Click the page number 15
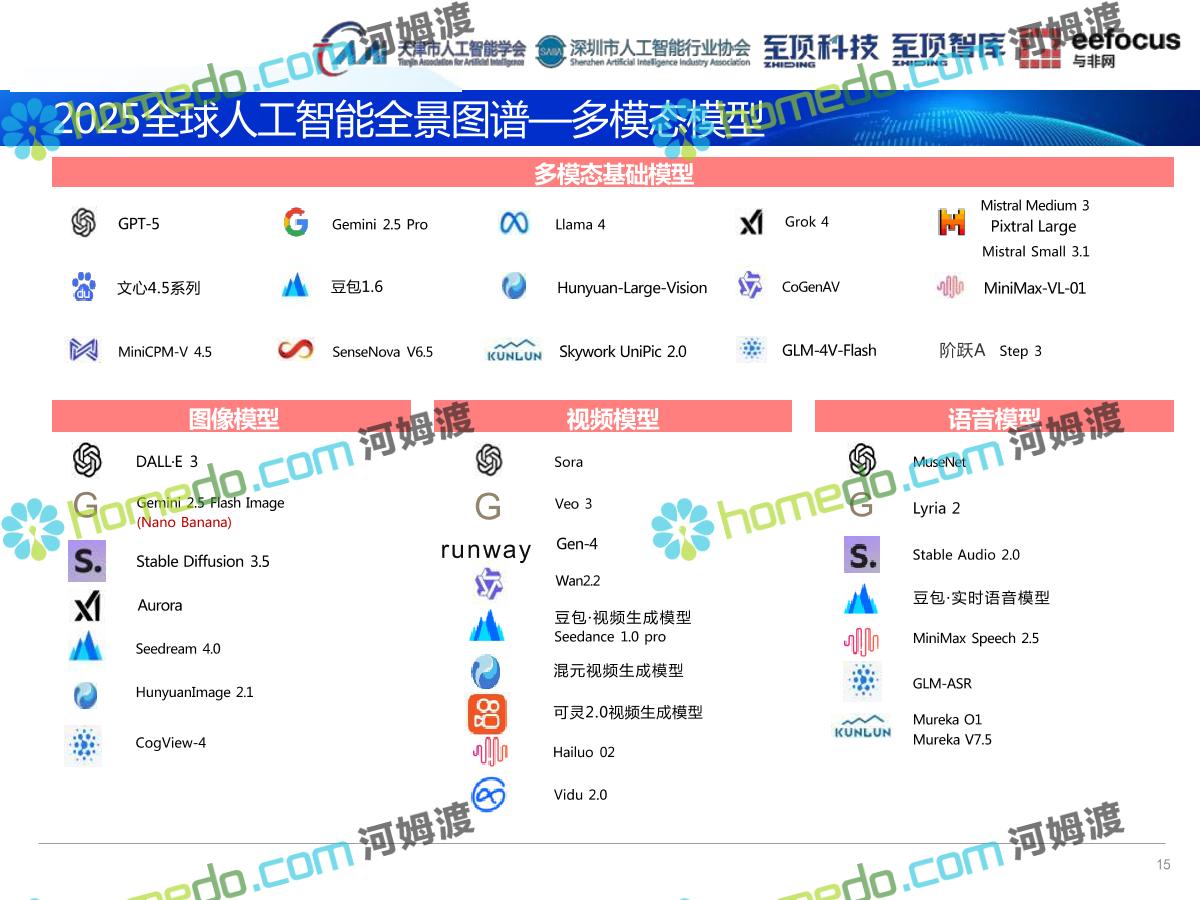1200x900 pixels. (x=1163, y=865)
